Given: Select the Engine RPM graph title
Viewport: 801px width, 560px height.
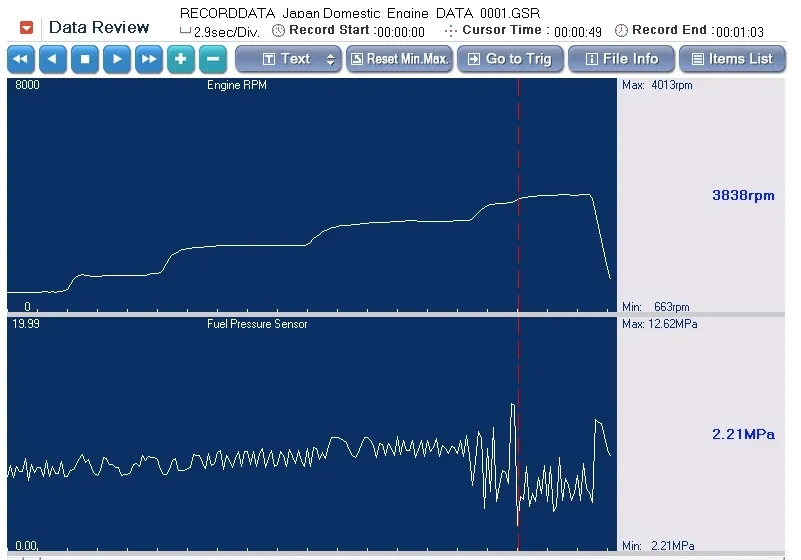Looking at the screenshot, I should (x=237, y=86).
